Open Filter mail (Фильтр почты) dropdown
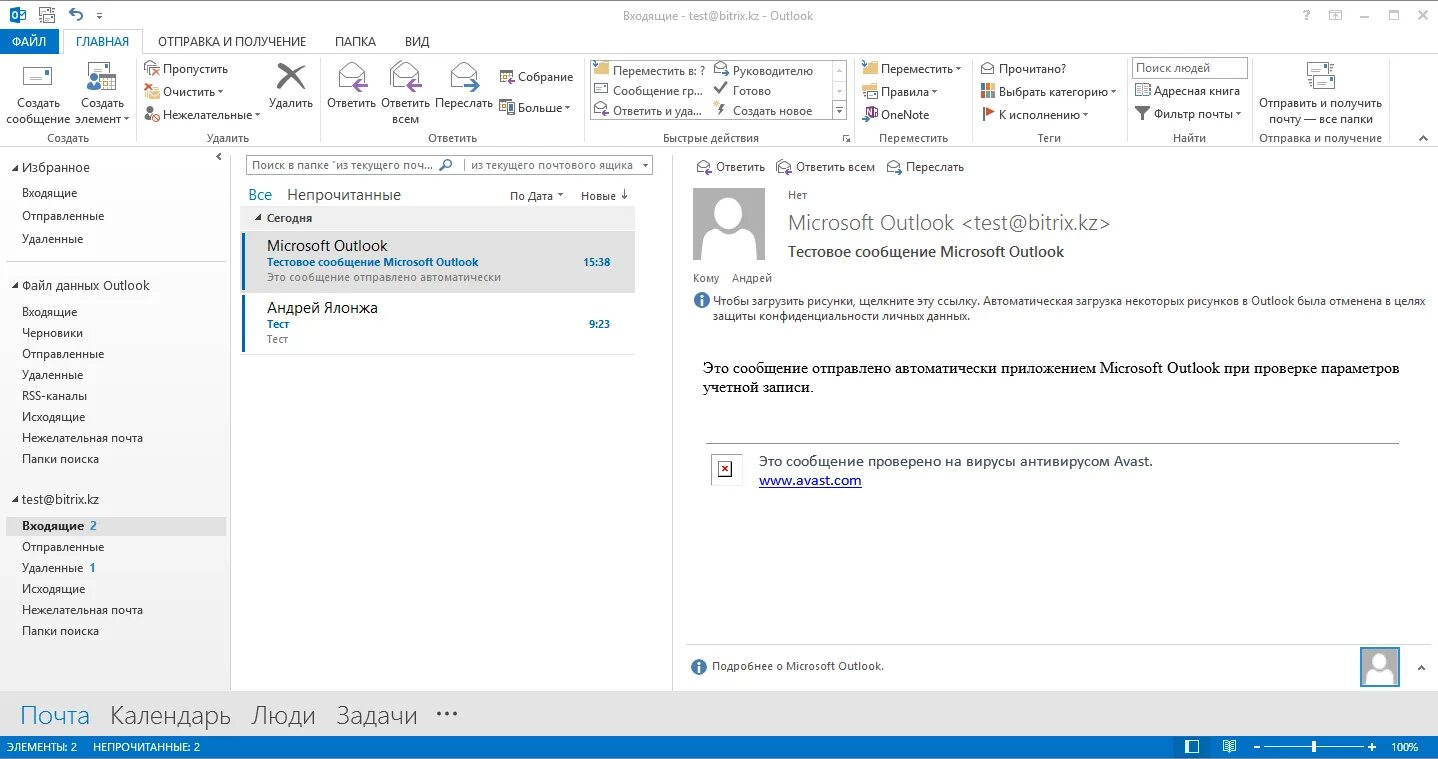Image resolution: width=1438 pixels, height=759 pixels. (x=1188, y=114)
